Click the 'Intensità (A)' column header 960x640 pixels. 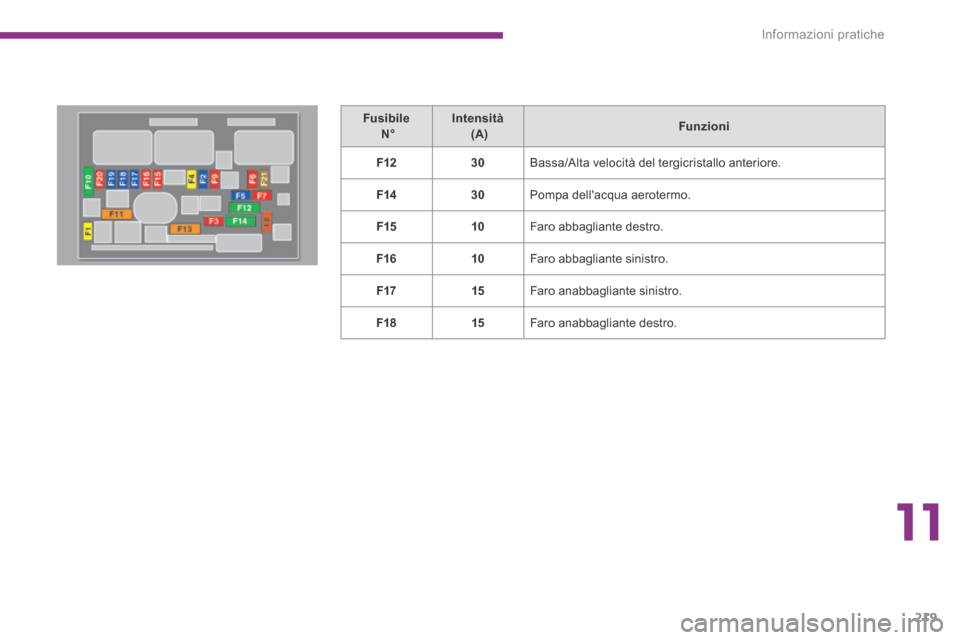(x=478, y=126)
